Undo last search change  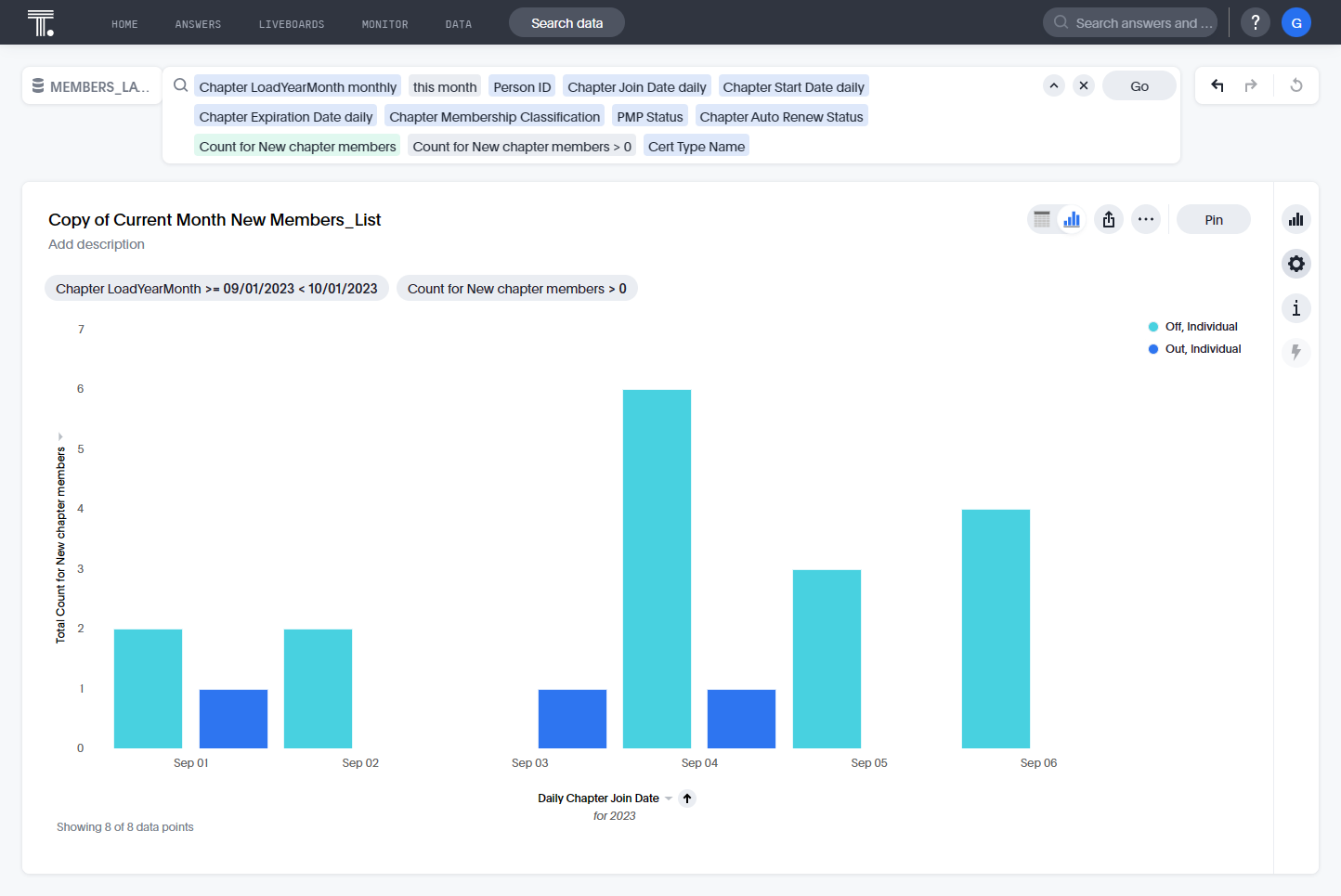[1217, 85]
